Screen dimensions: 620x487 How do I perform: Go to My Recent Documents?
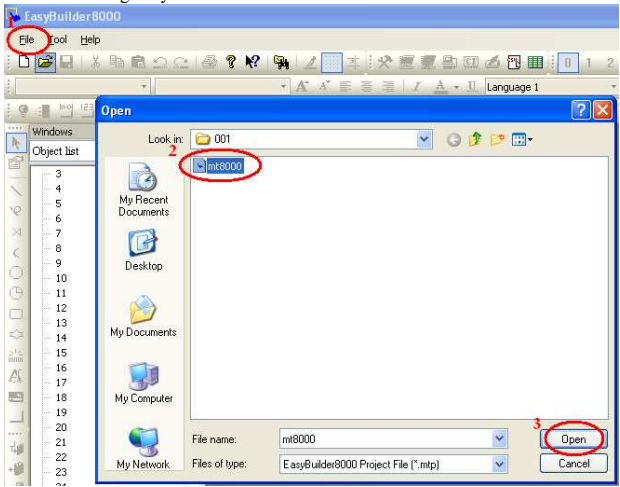(144, 190)
